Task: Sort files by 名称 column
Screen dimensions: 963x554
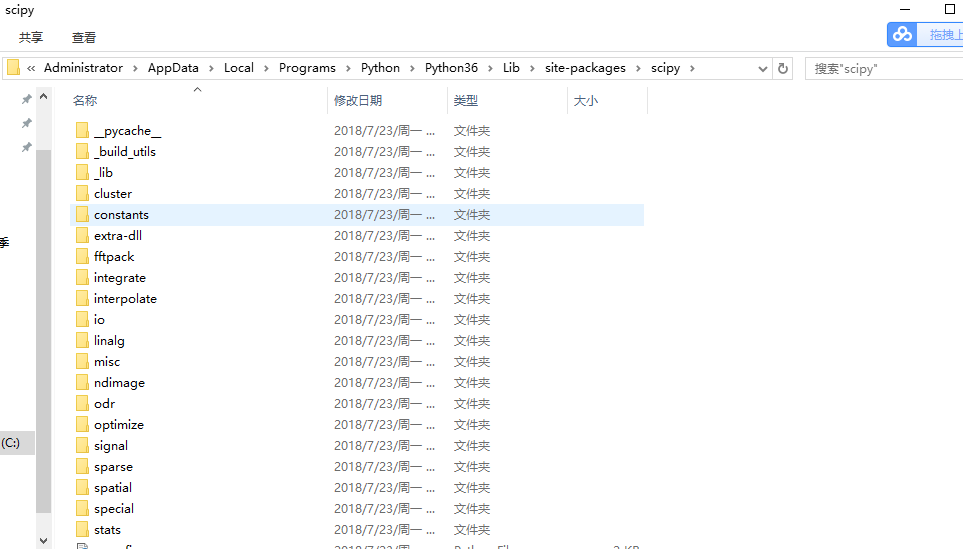Action: [85, 100]
